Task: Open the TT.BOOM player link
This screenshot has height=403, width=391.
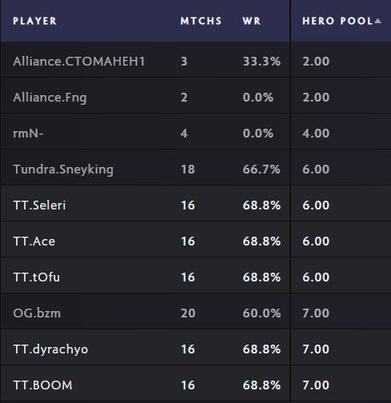Action: pyautogui.click(x=43, y=385)
